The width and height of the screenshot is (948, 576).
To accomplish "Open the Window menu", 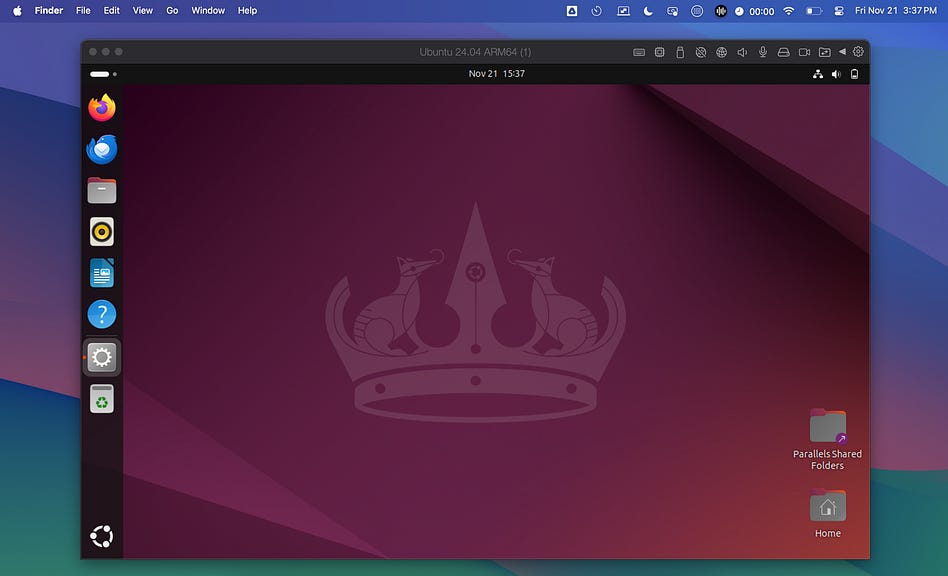I will (x=208, y=11).
